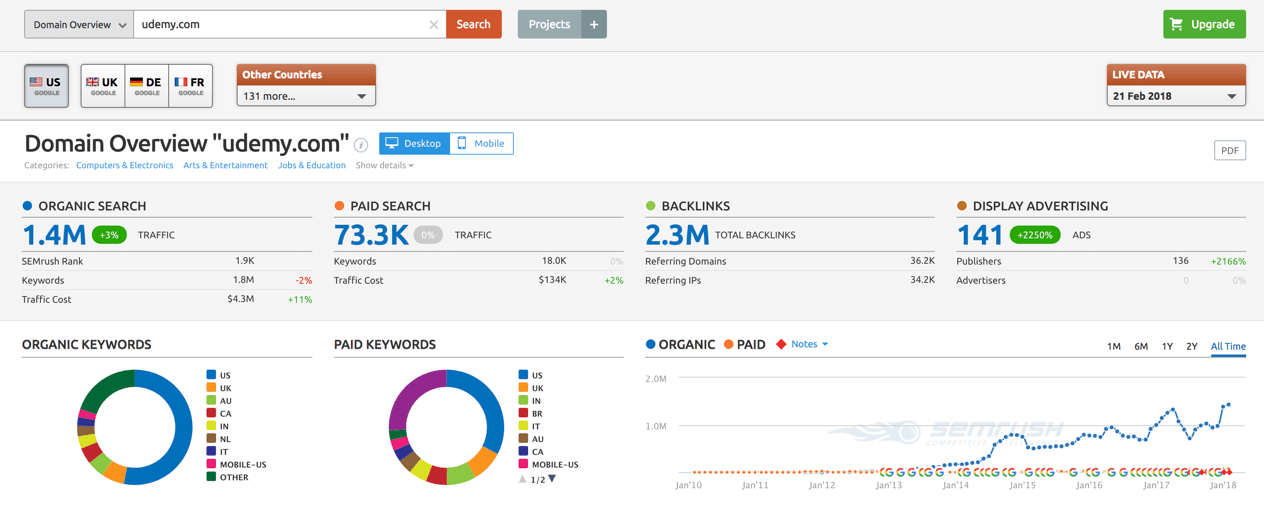Select the US Google flag database
Image resolution: width=1264 pixels, height=514 pixels.
click(46, 86)
